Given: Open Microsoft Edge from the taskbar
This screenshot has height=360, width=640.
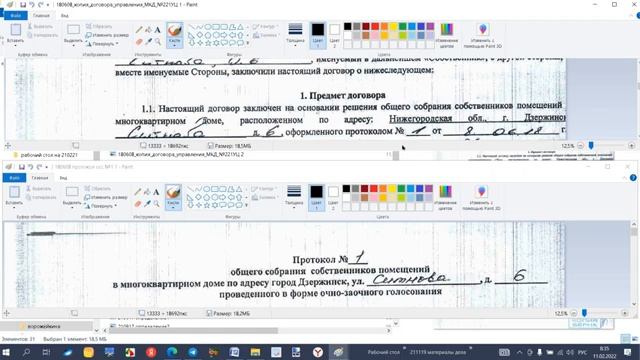Looking at the screenshot, I should (172, 352).
